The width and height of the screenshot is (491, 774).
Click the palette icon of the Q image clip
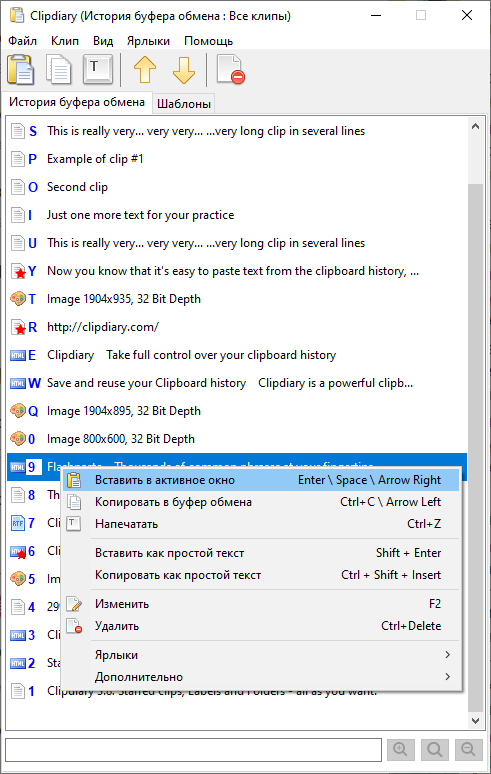point(17,411)
